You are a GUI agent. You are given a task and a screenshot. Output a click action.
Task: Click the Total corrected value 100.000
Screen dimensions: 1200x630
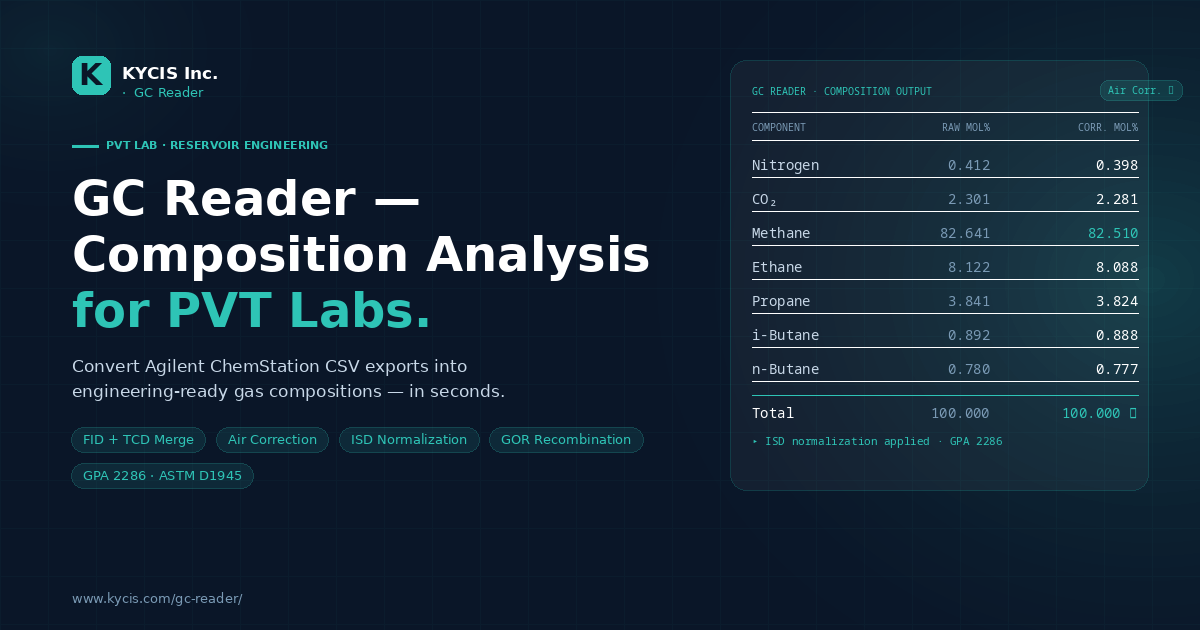[x=1099, y=413]
